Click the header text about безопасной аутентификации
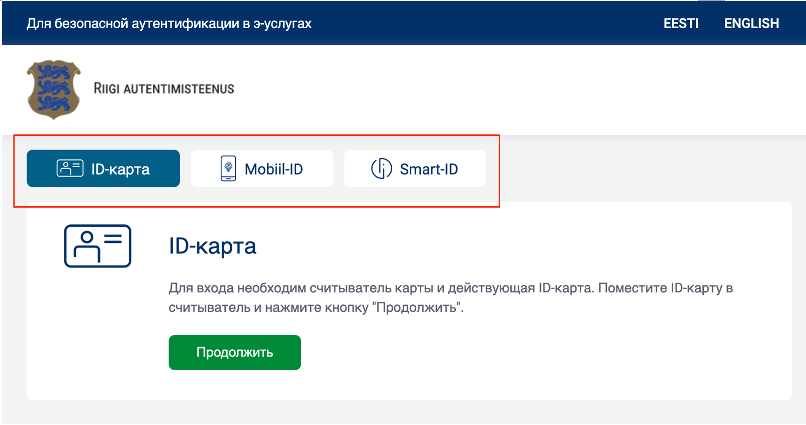 coord(169,24)
